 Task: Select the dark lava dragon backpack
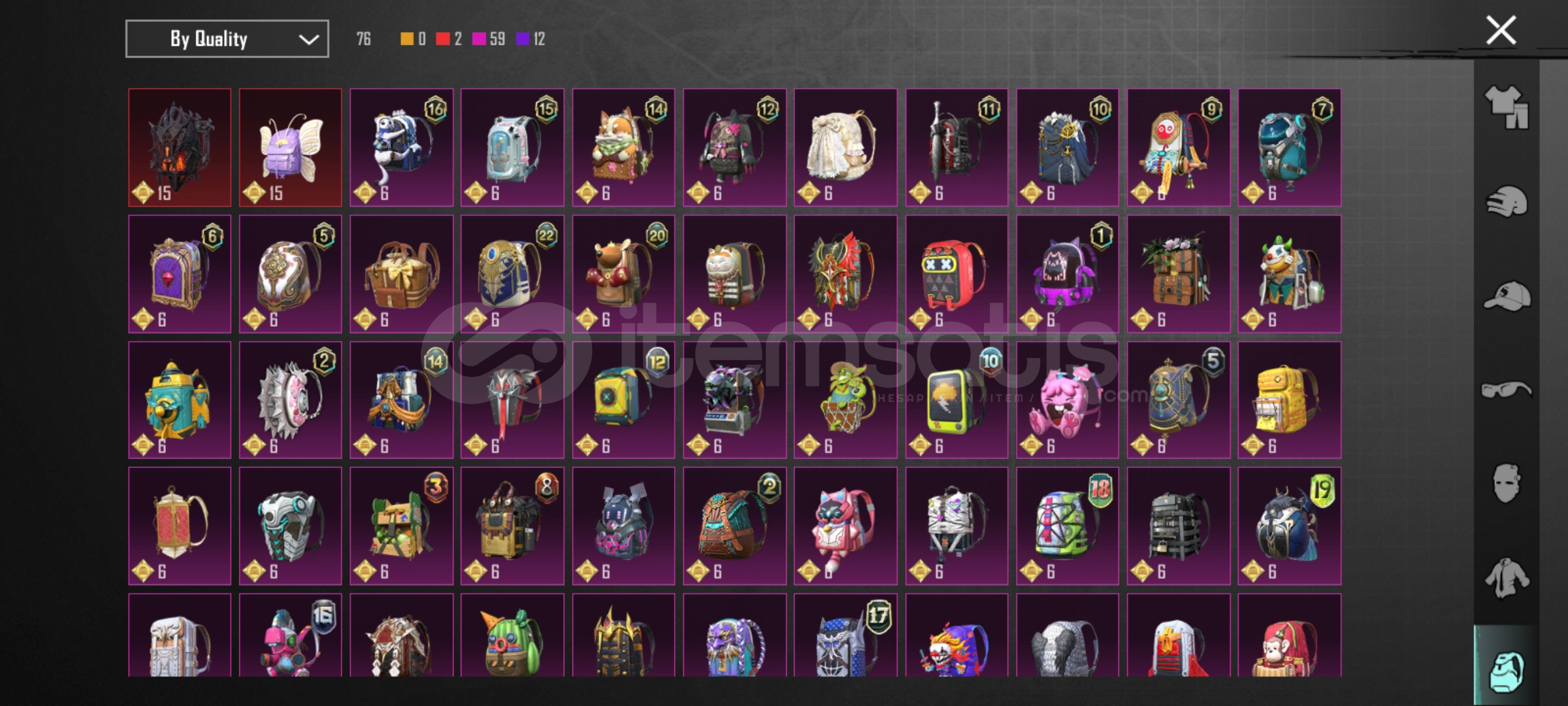tap(180, 148)
